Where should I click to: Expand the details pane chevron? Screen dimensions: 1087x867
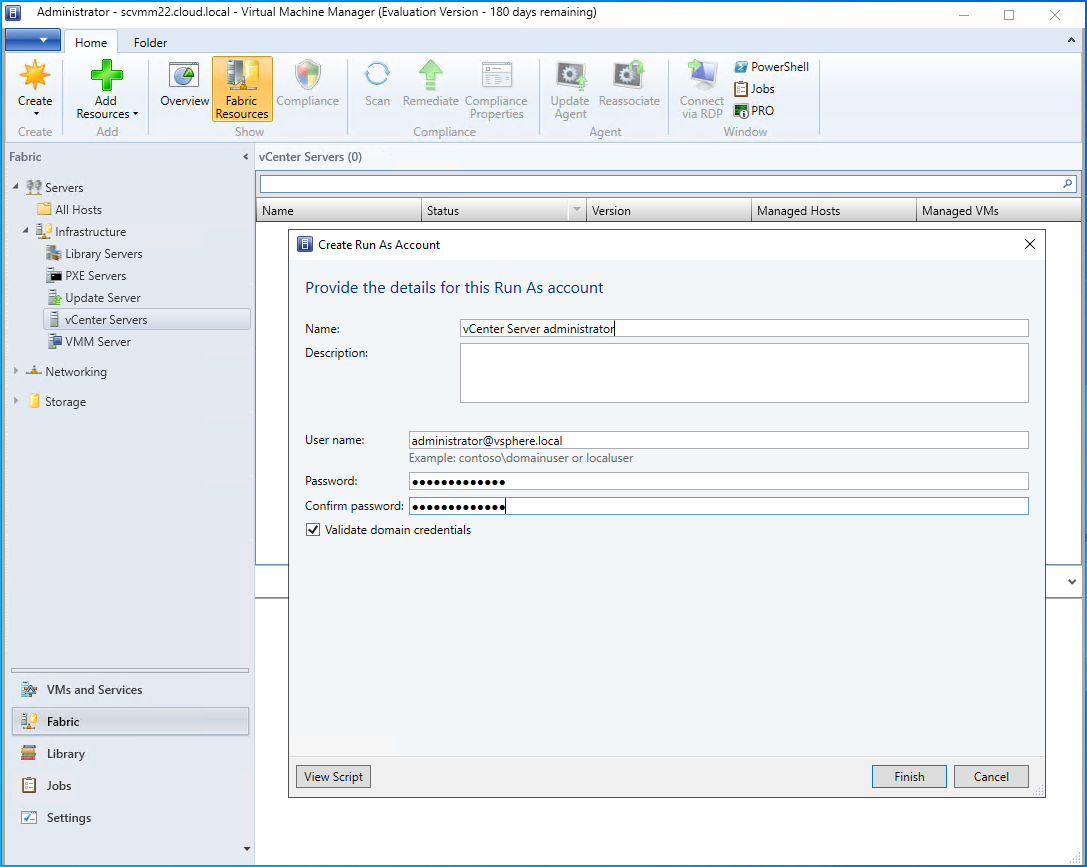pyautogui.click(x=1072, y=582)
